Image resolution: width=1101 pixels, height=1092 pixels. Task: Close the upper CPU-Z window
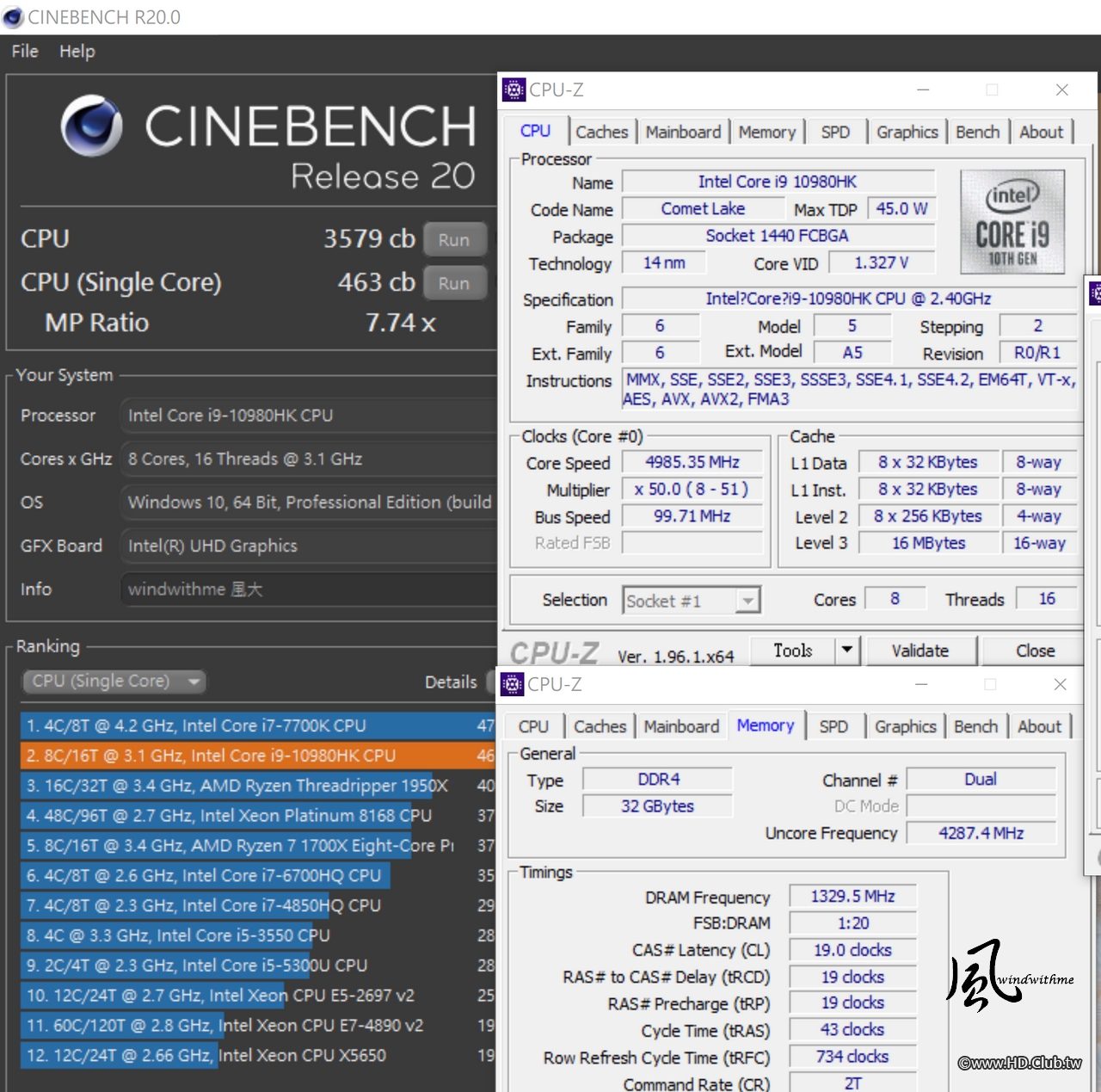click(x=1062, y=89)
